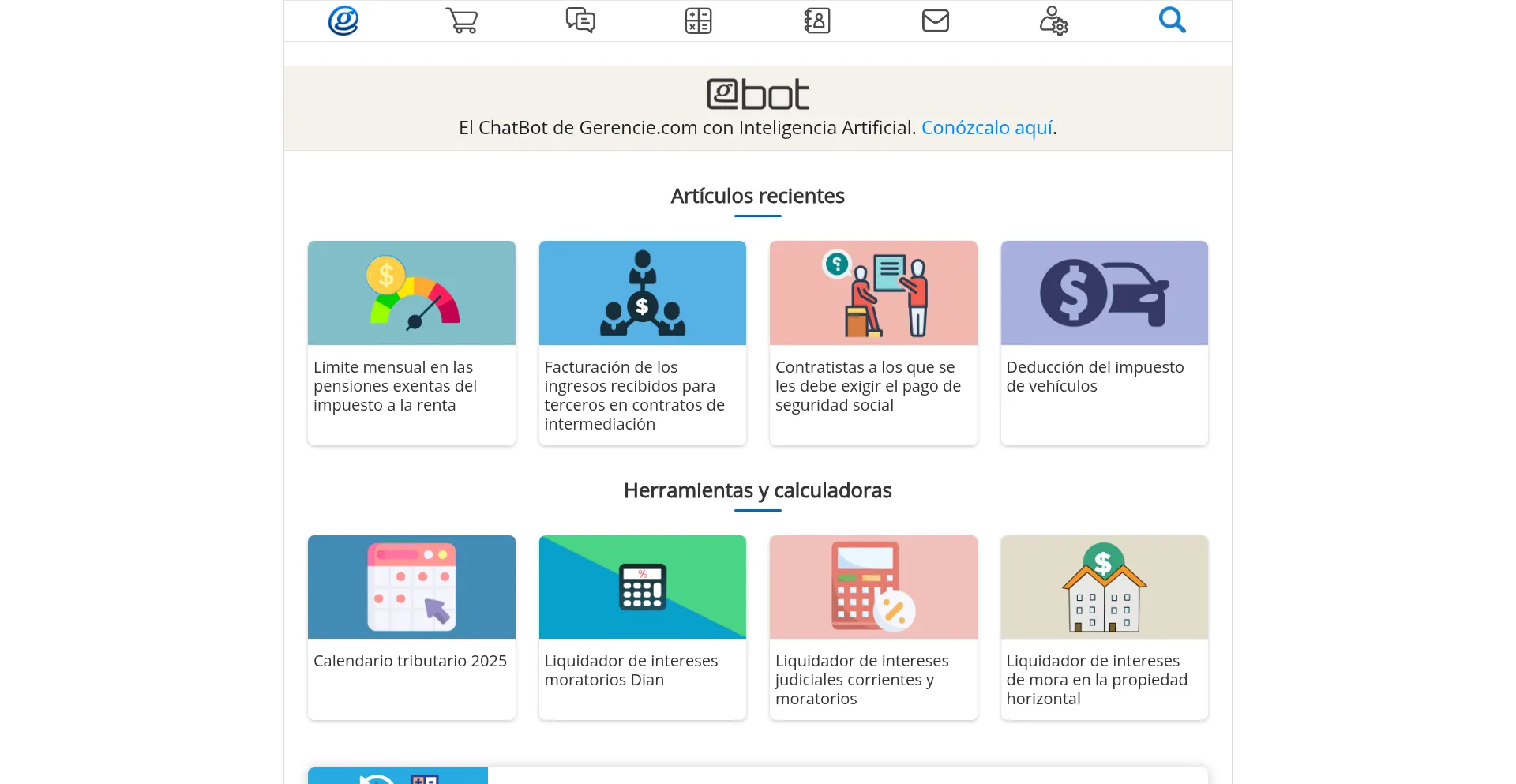The width and height of the screenshot is (1516, 784).
Task: Open 'Deducción del impuesto de vehículos'
Action: click(1094, 377)
